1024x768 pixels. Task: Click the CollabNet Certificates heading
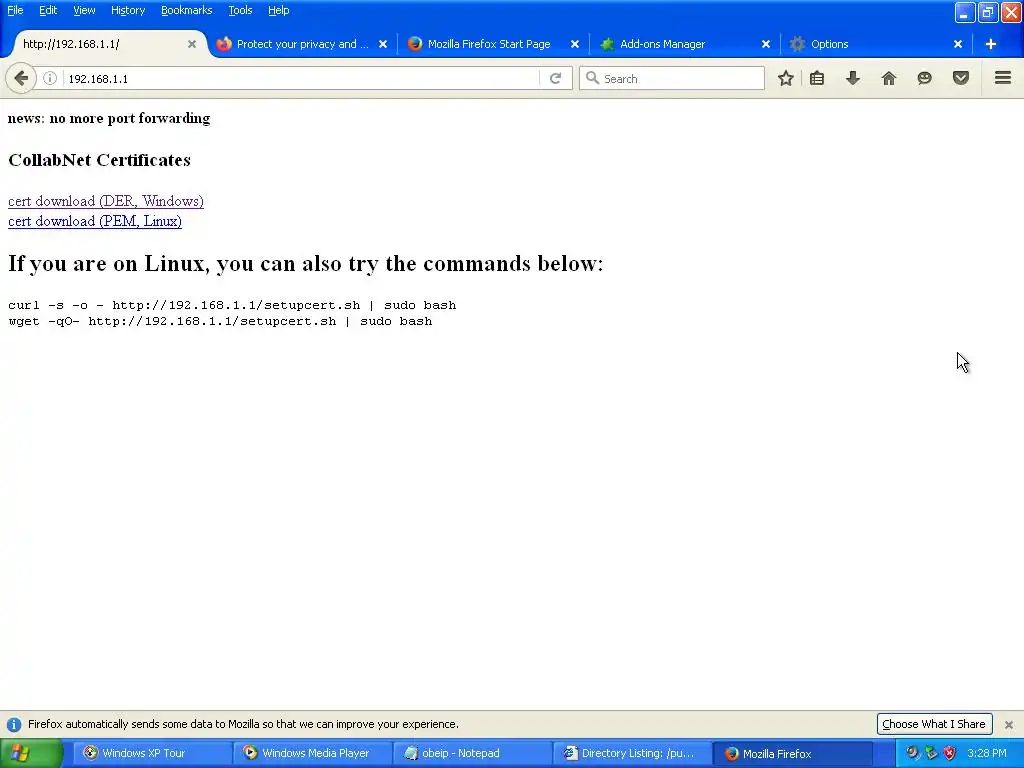click(99, 161)
